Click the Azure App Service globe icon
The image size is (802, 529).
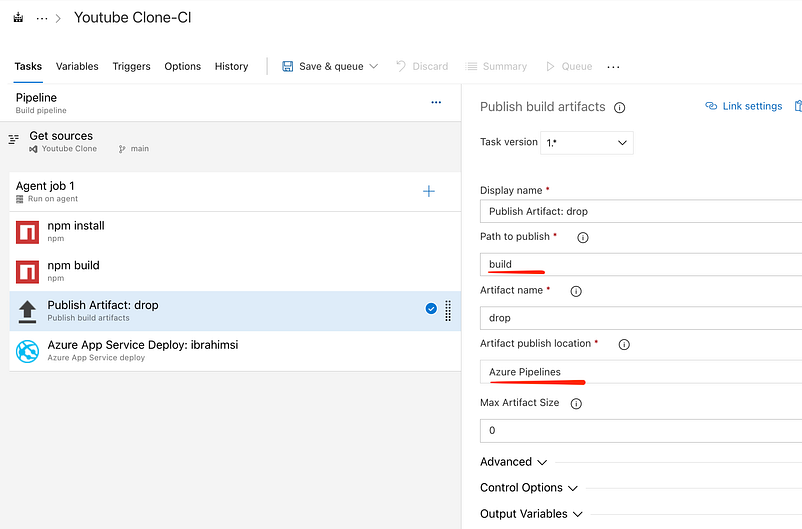[x=27, y=351]
